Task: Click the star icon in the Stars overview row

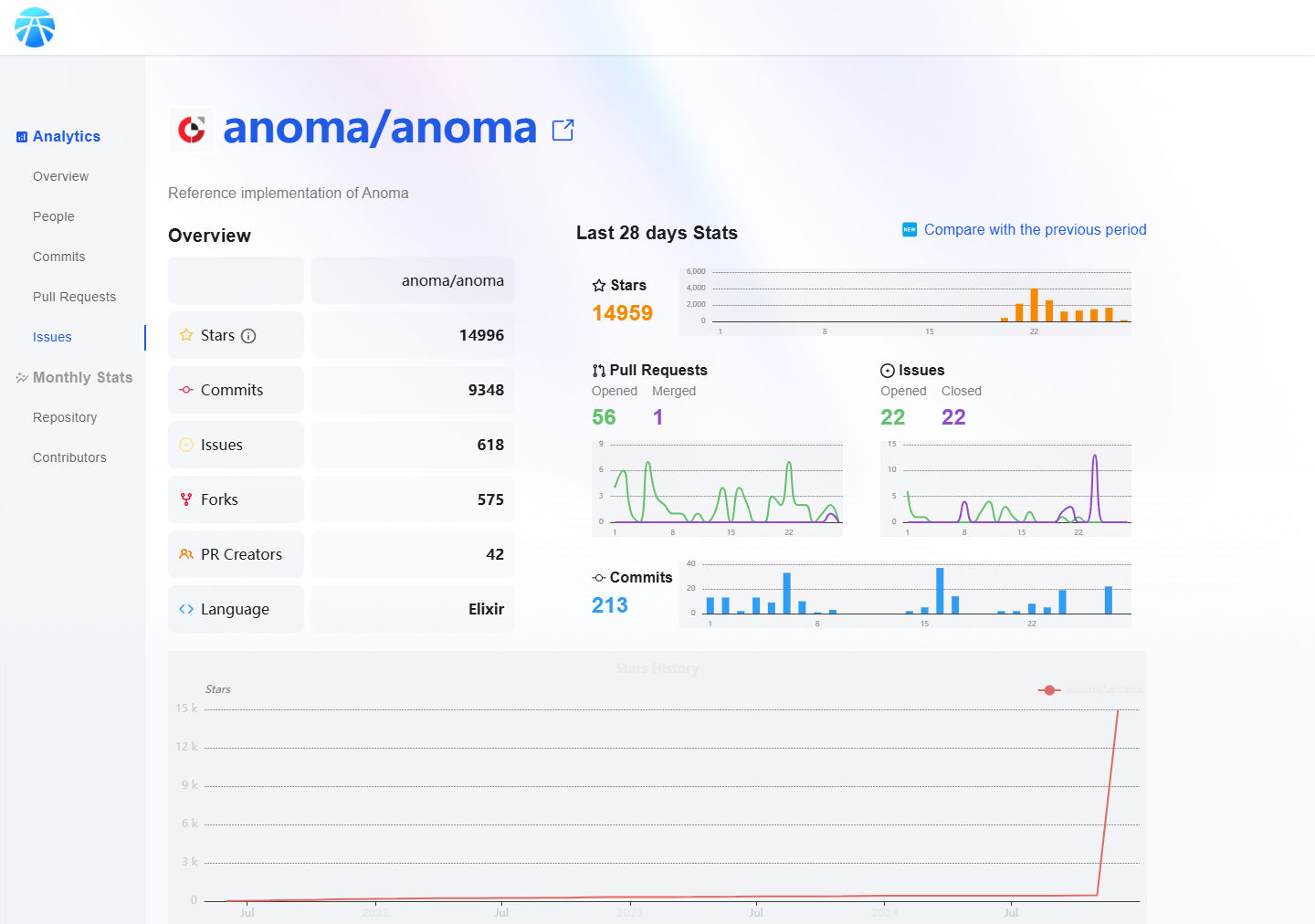Action: tap(186, 335)
